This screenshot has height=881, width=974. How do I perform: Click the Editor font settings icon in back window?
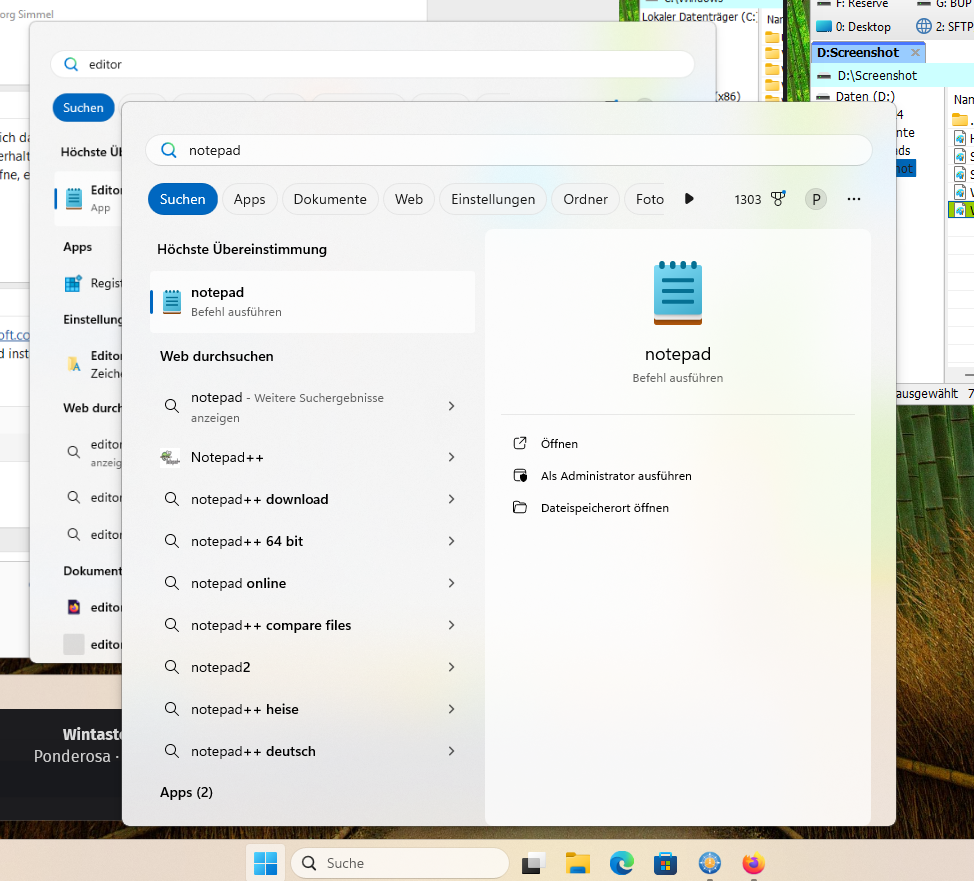pos(74,364)
